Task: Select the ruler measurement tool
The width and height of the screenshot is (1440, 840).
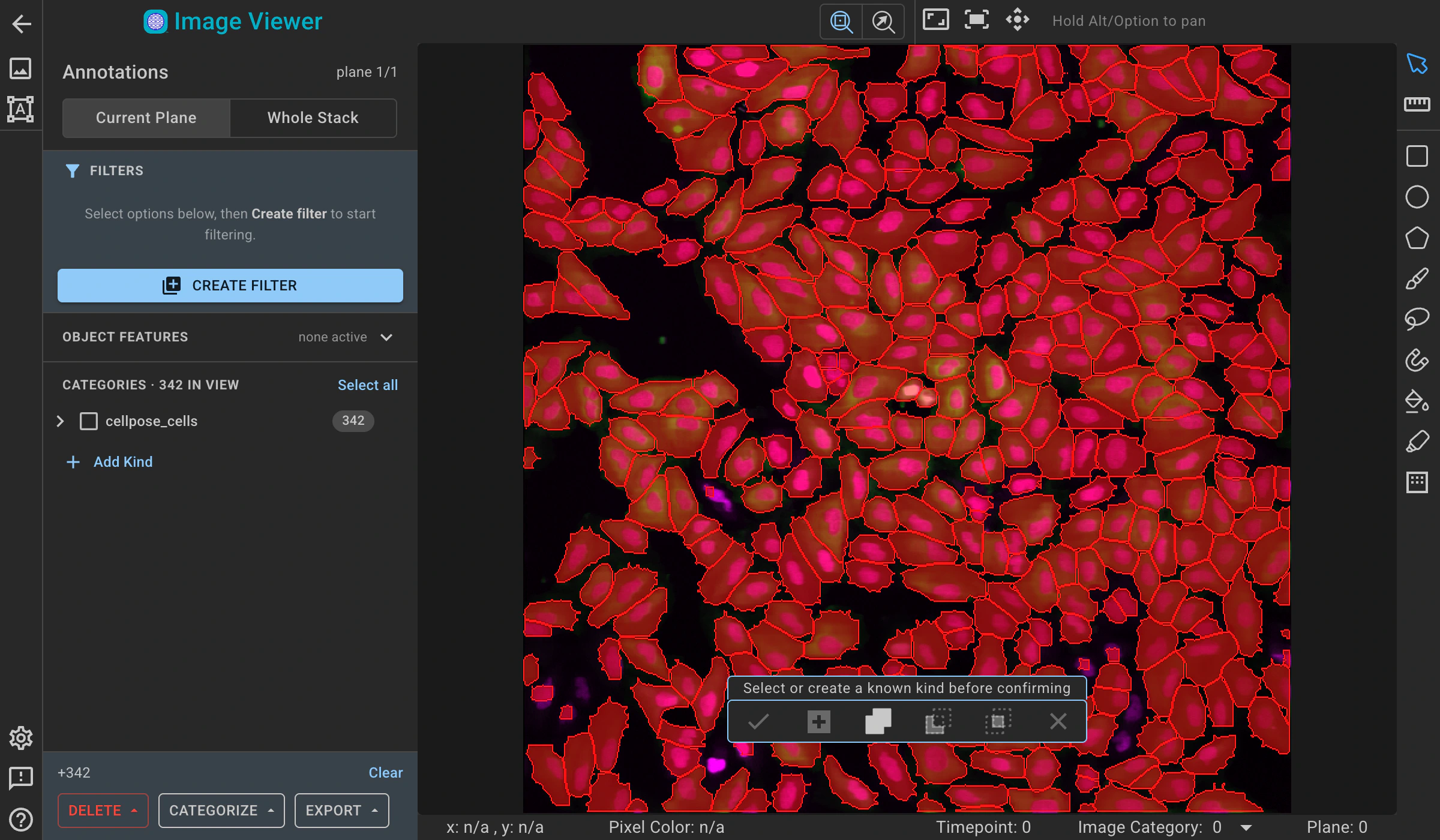Action: (1417, 104)
